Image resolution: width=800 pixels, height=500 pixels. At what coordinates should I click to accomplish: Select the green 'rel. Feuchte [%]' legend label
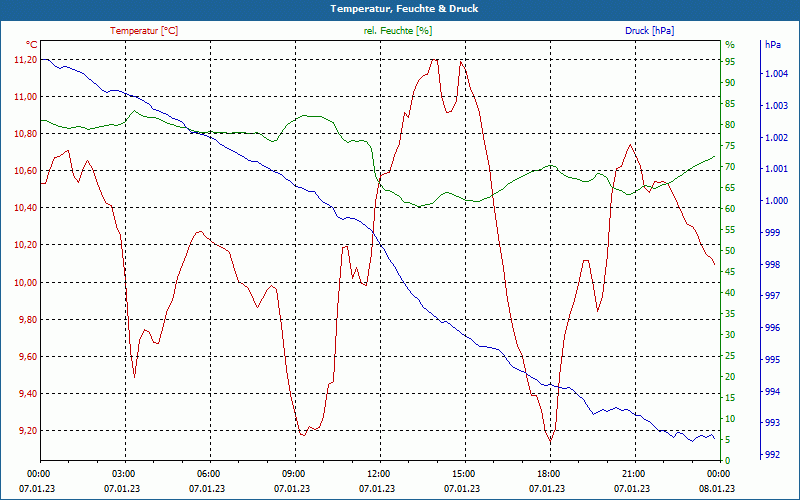tap(398, 31)
